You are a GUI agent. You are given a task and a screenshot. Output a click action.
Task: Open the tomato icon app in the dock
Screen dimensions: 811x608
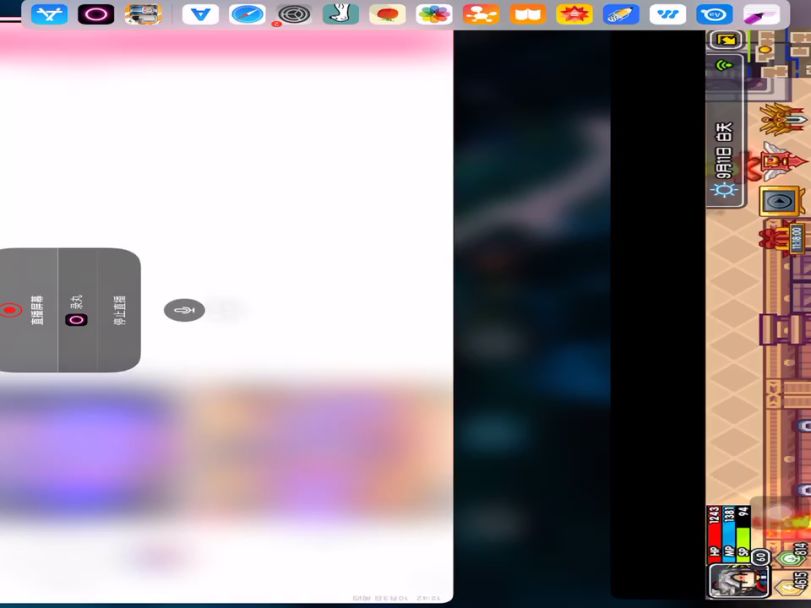[387, 14]
